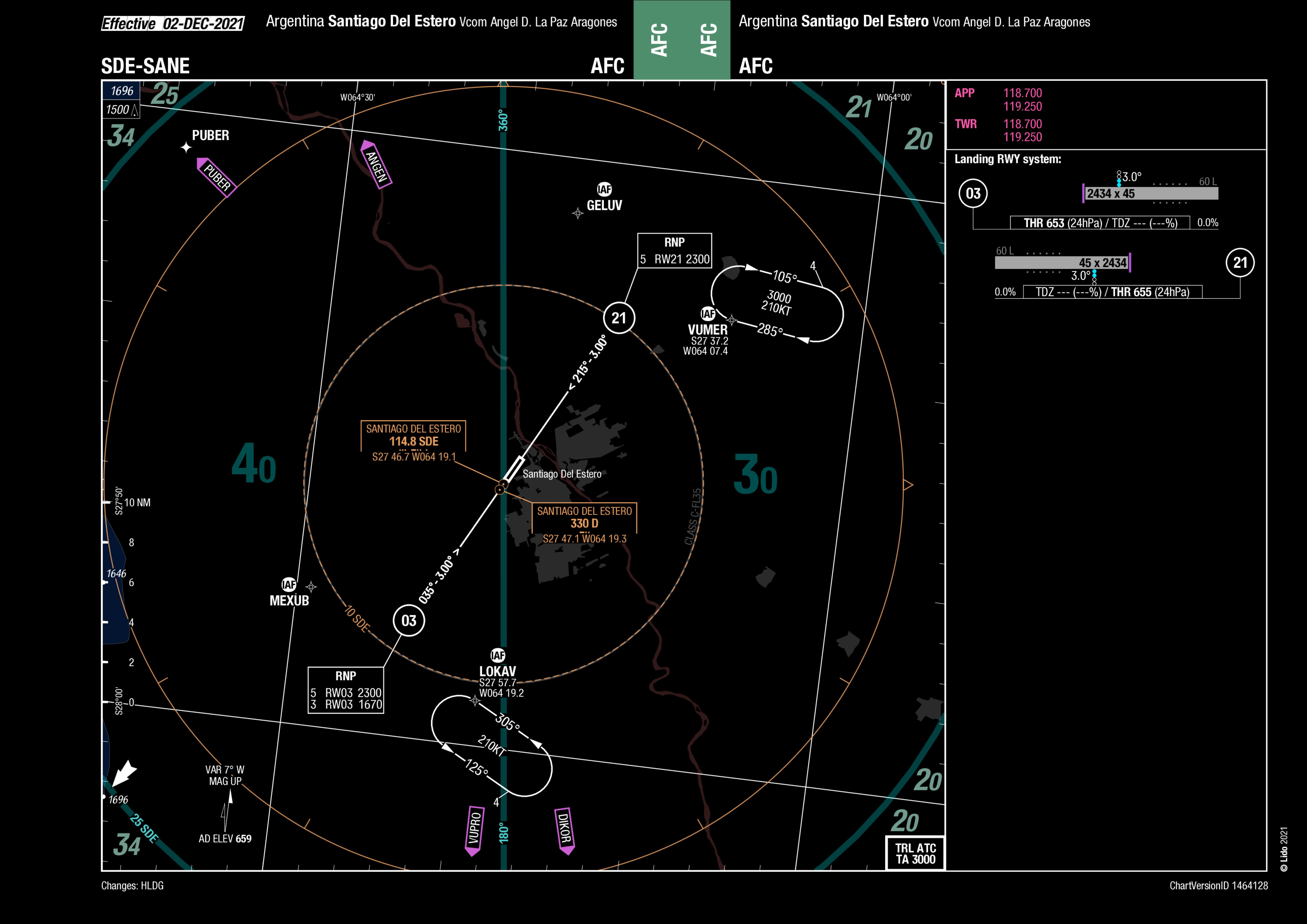Click the SDE-SANE chart identifier
The image size is (1307, 924).
pyautogui.click(x=145, y=66)
